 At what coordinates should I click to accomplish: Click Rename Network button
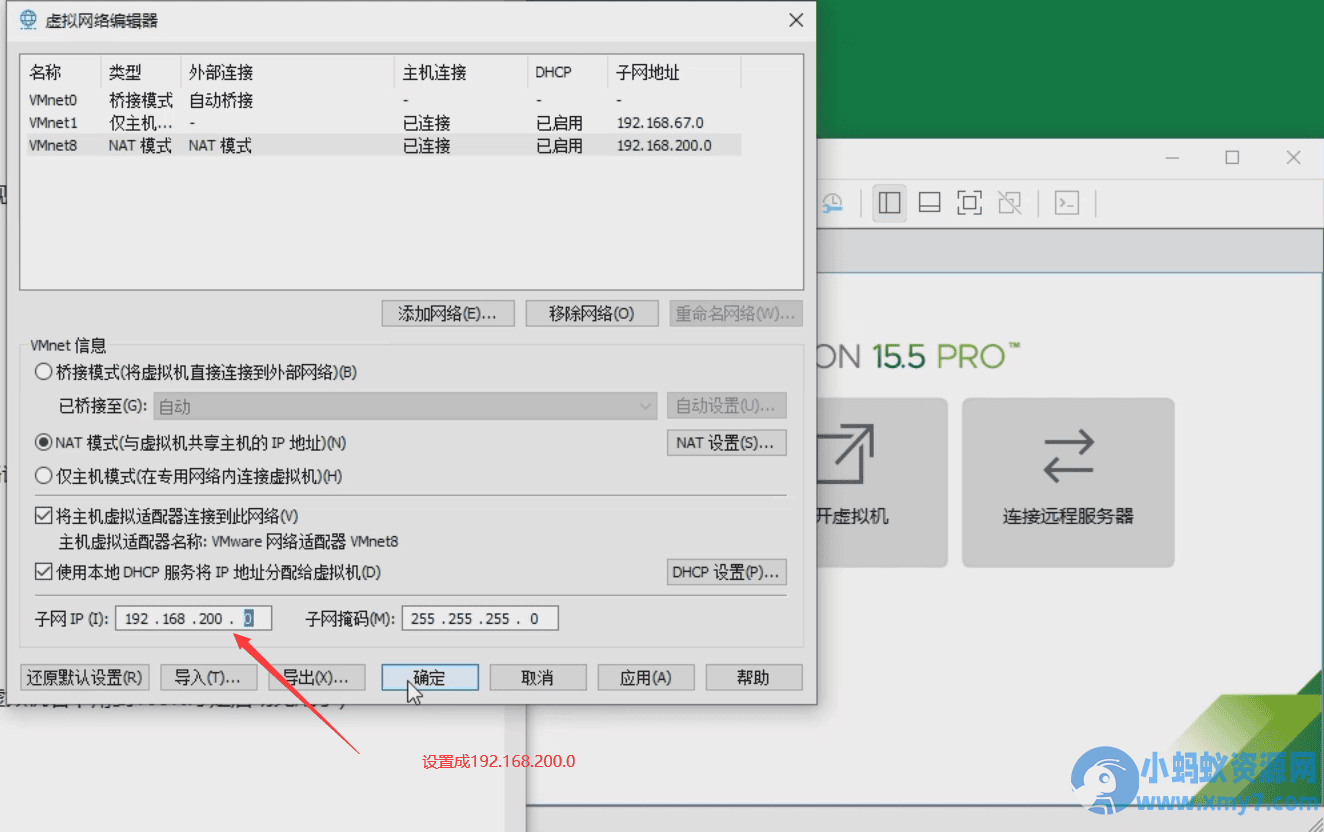tap(736, 313)
